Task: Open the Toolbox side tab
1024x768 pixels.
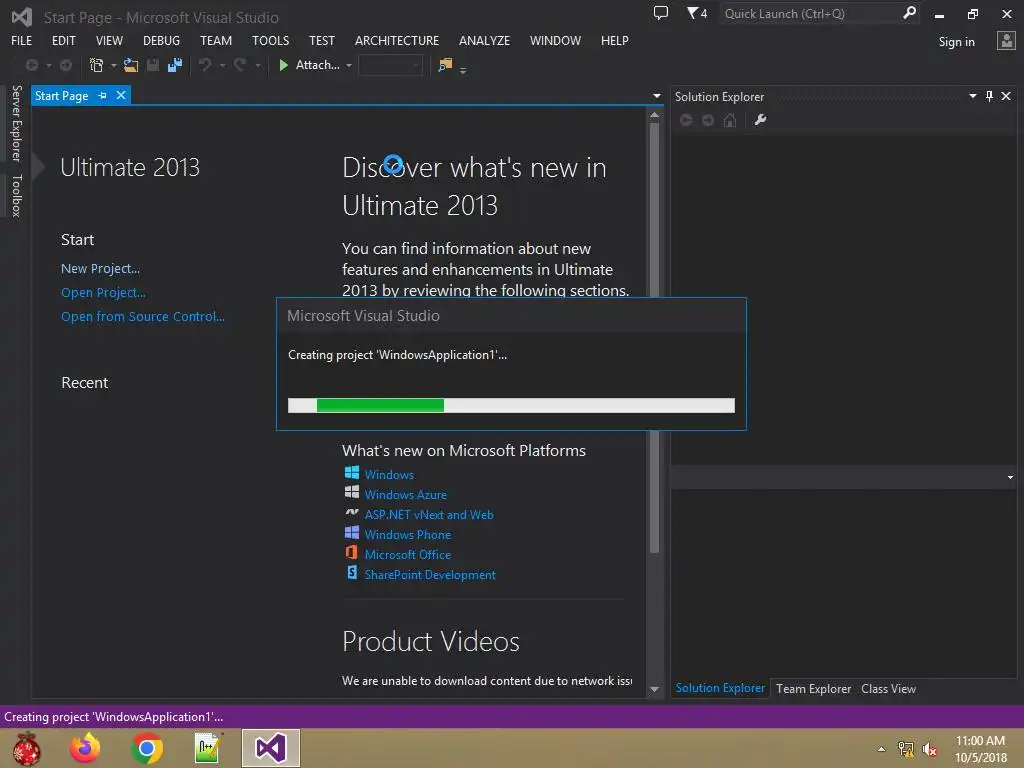Action: coord(16,195)
